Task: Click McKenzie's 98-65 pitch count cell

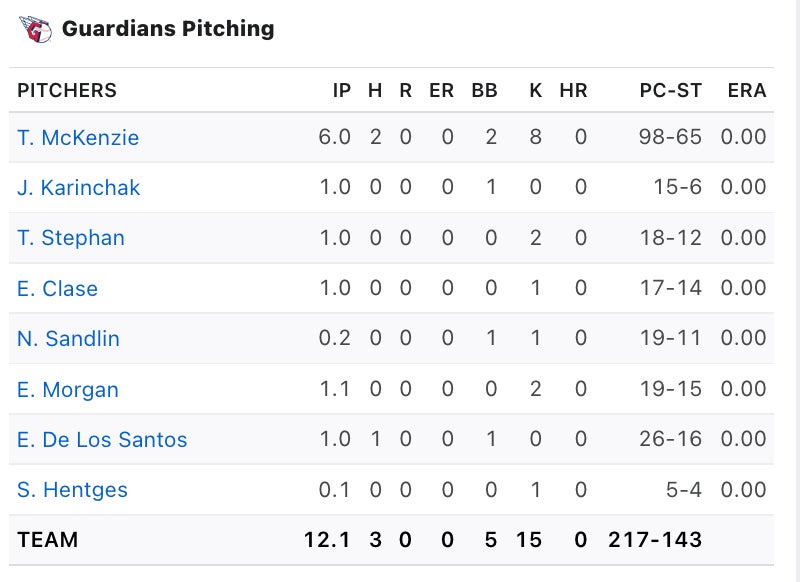Action: click(670, 138)
